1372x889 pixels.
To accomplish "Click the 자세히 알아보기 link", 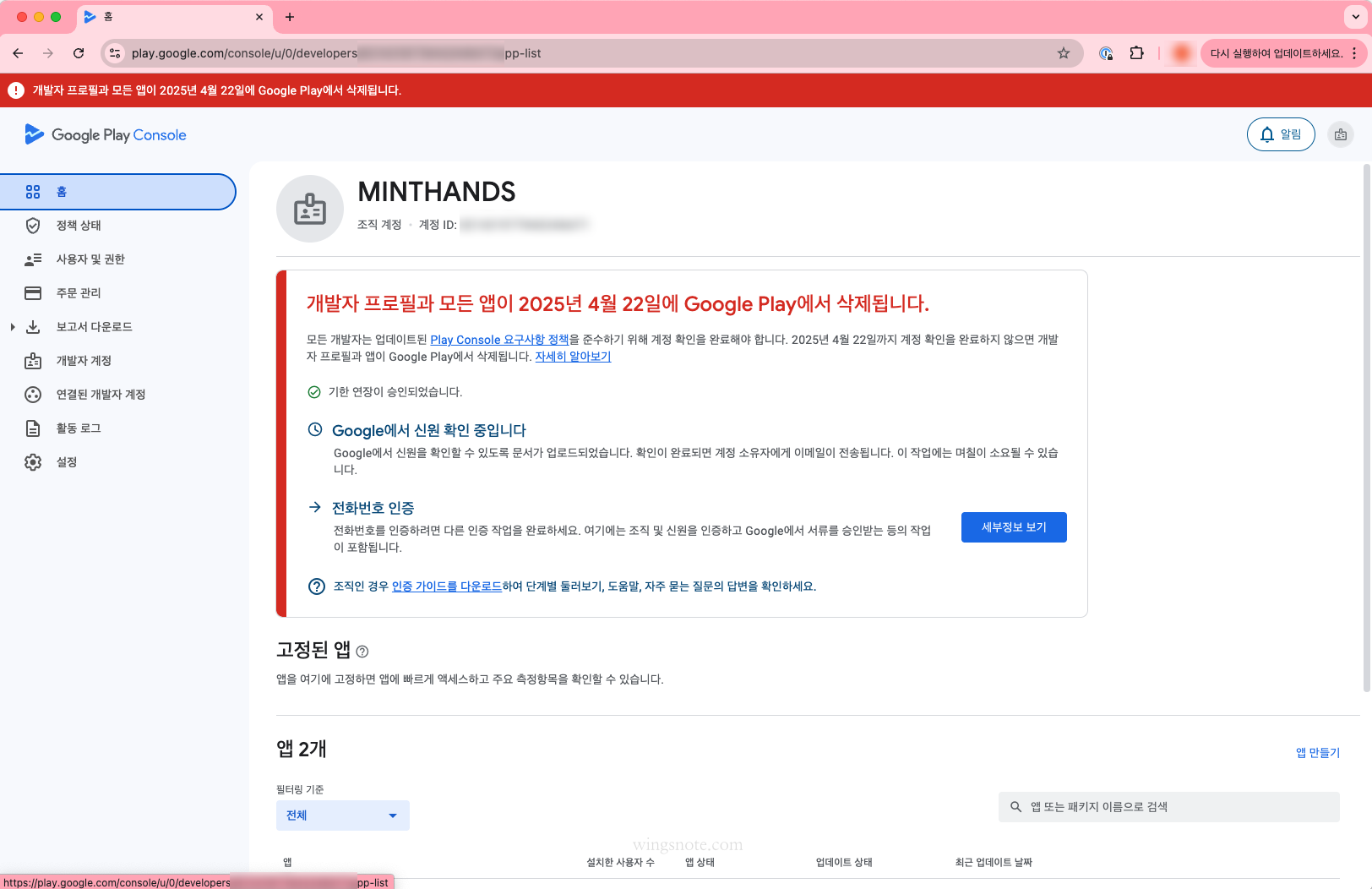I will click(x=573, y=357).
